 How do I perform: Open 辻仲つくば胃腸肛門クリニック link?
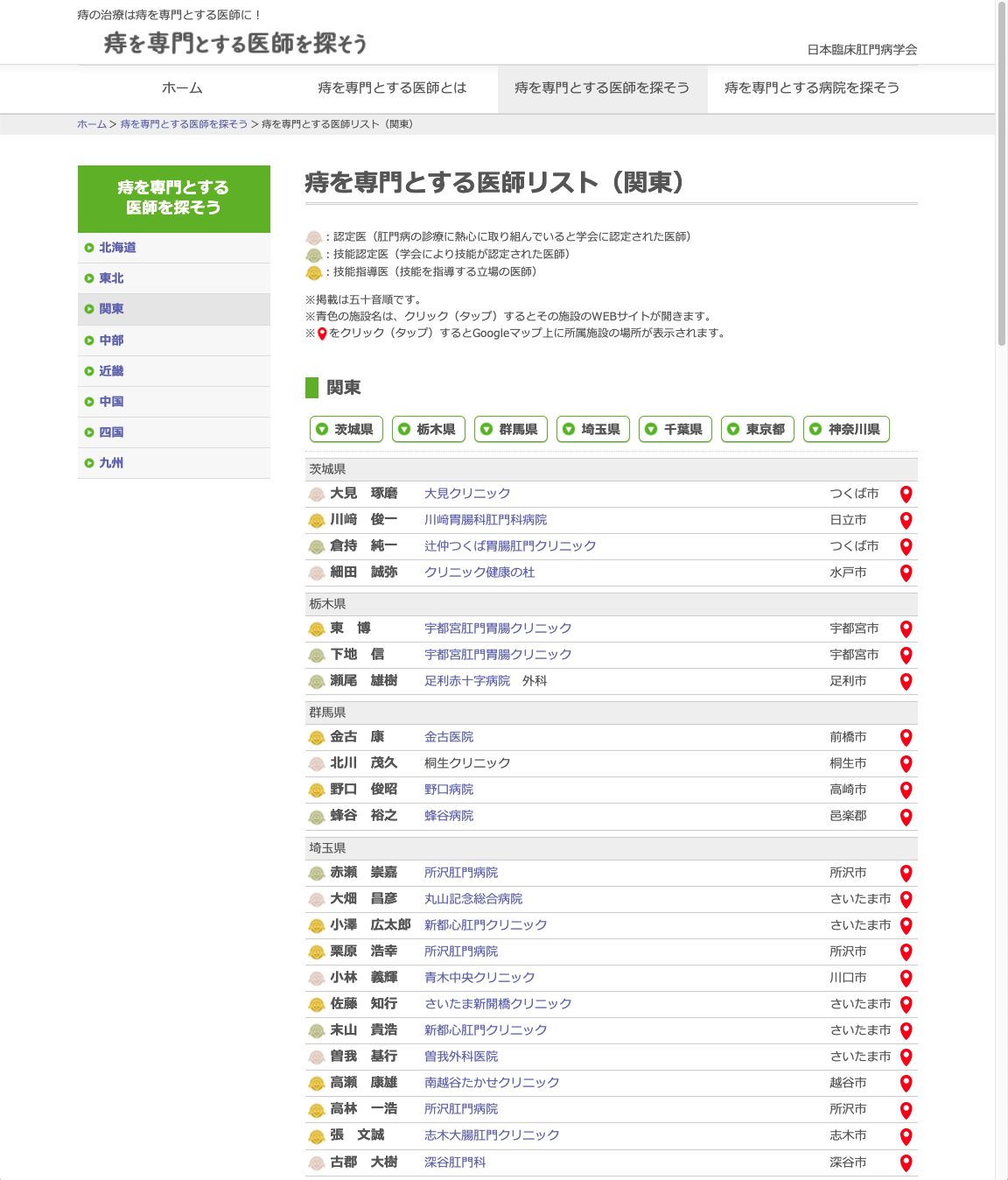pyautogui.click(x=510, y=546)
